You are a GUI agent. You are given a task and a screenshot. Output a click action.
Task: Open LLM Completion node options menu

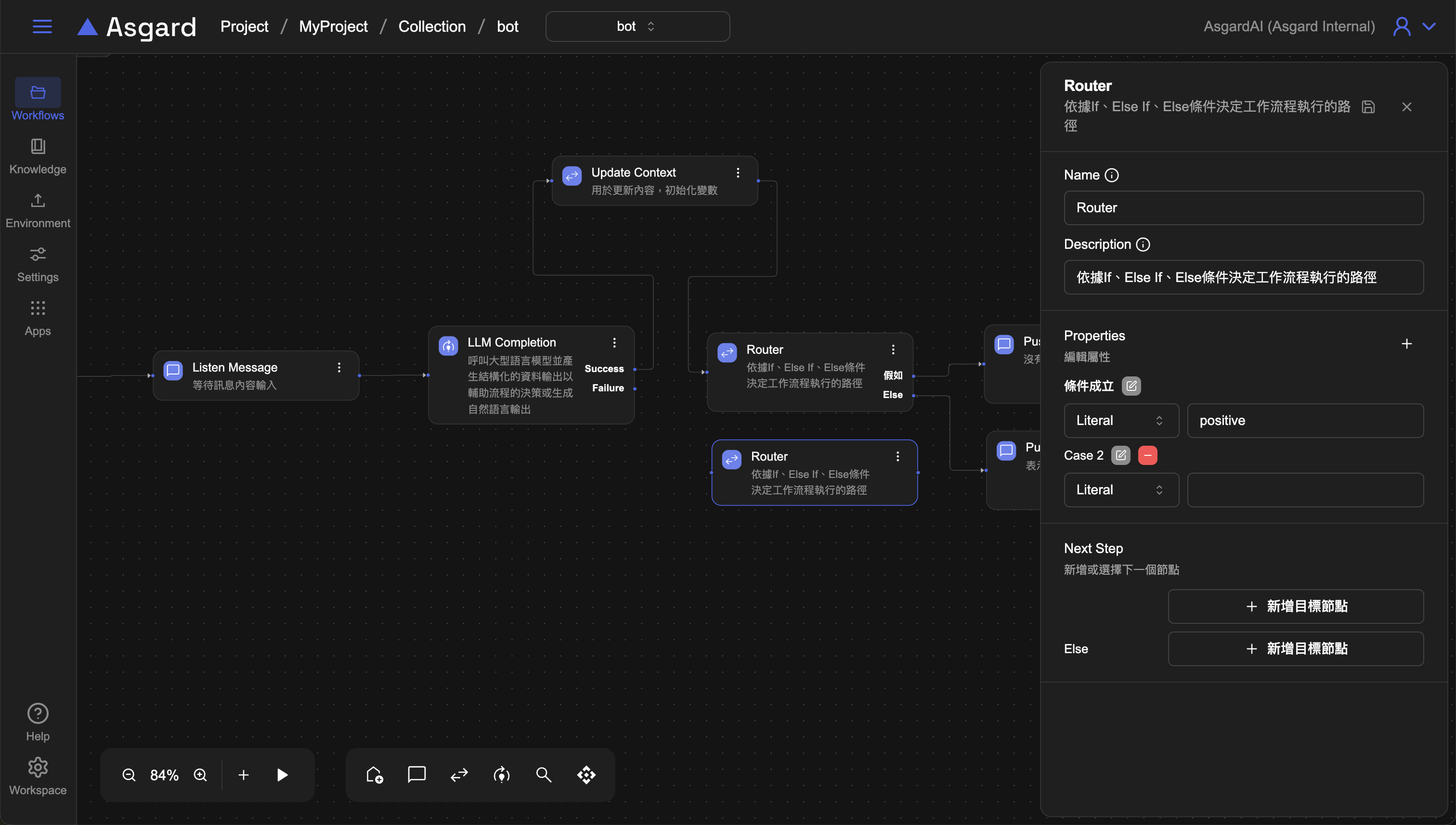(x=614, y=342)
